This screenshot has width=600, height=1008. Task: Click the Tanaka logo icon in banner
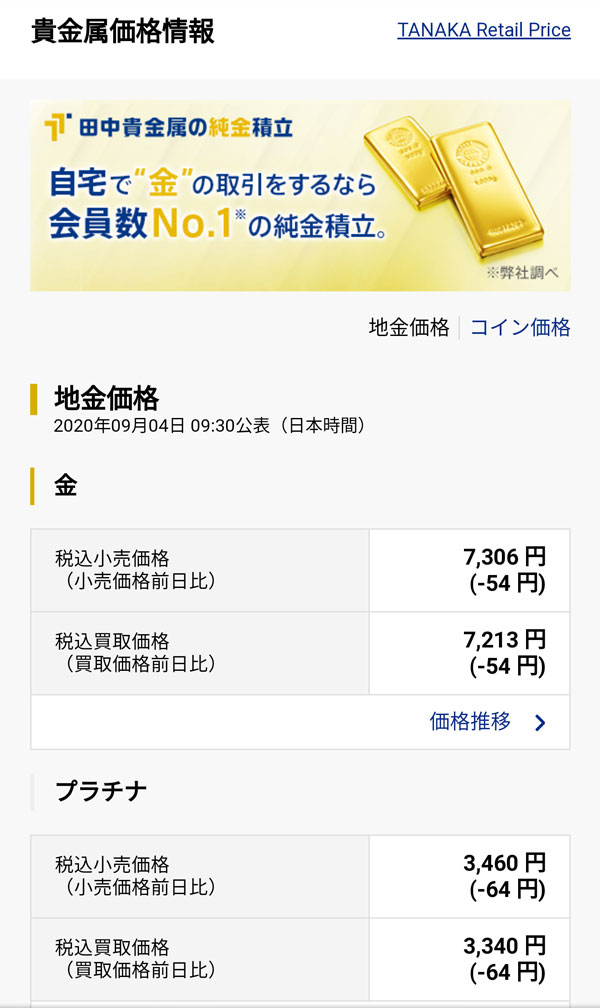click(59, 127)
